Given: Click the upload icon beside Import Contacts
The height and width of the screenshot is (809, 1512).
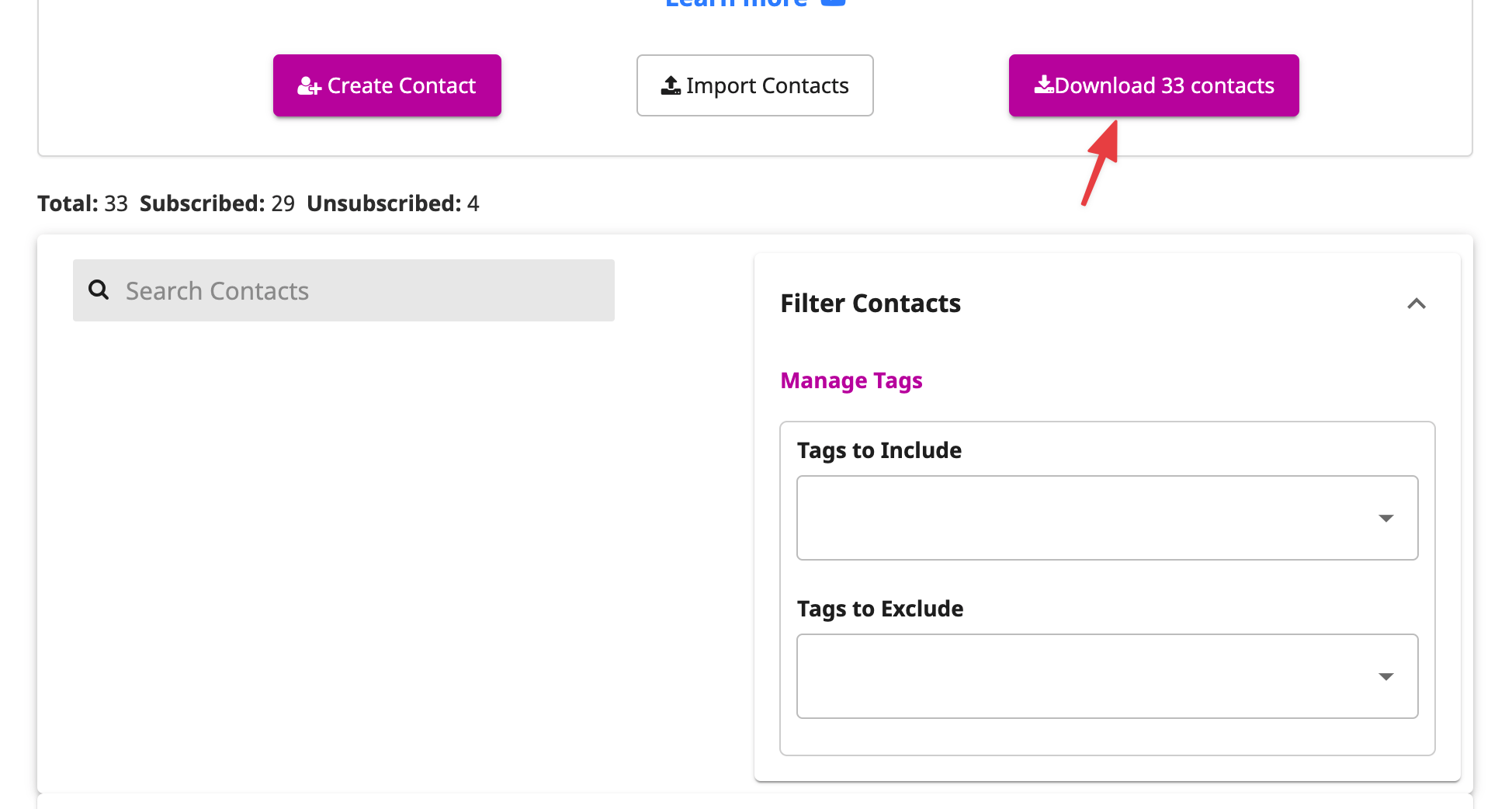Looking at the screenshot, I should tap(671, 85).
